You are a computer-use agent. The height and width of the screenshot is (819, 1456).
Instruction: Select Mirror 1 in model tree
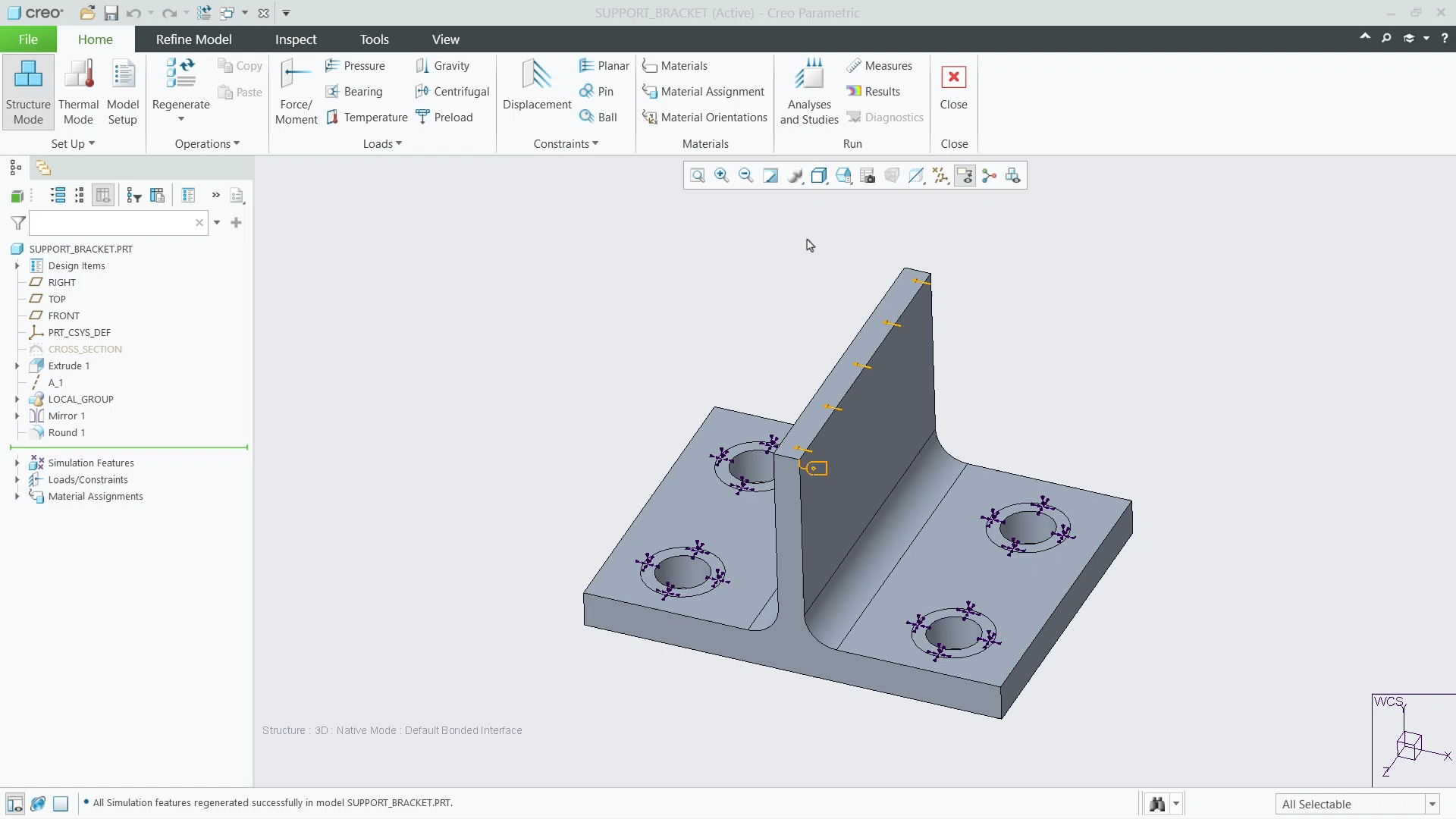(67, 416)
